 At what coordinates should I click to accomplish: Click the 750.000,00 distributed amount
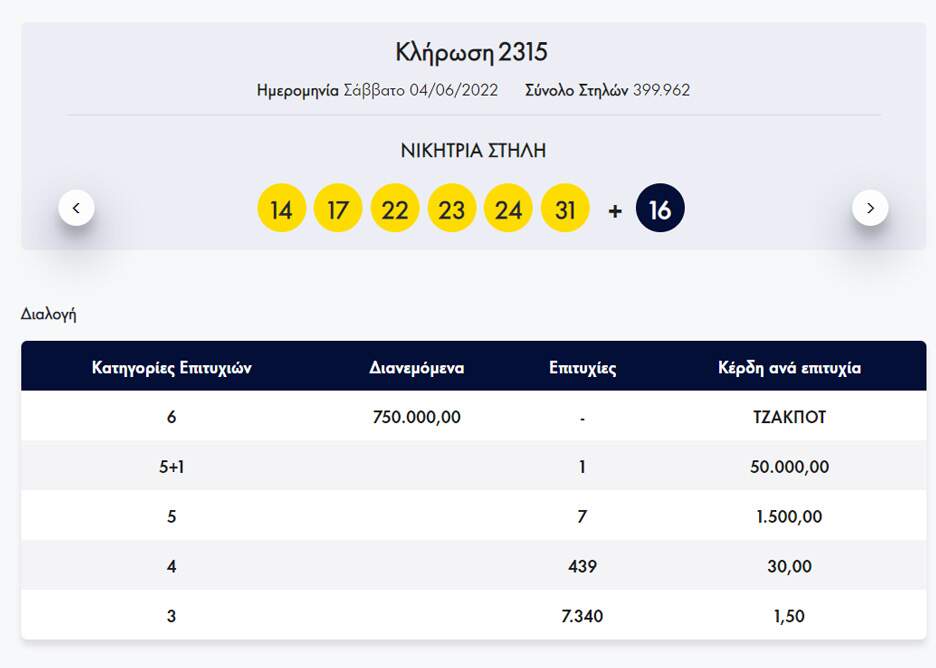point(416,417)
